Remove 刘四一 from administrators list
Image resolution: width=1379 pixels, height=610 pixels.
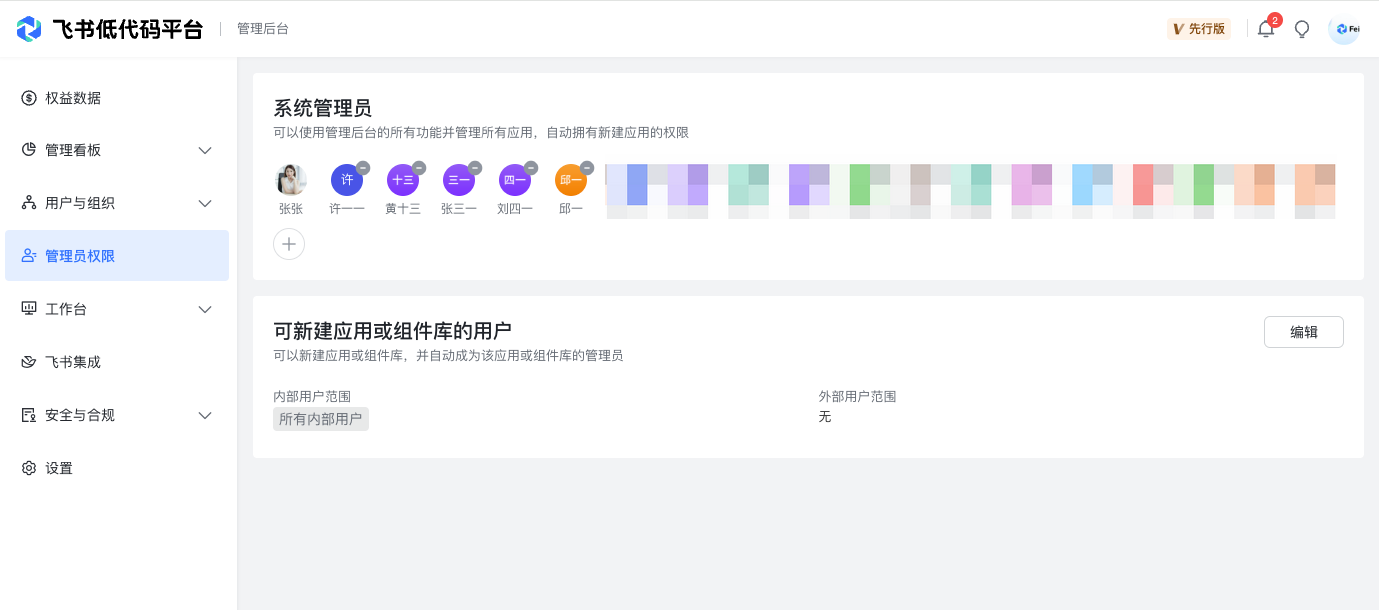tap(531, 168)
